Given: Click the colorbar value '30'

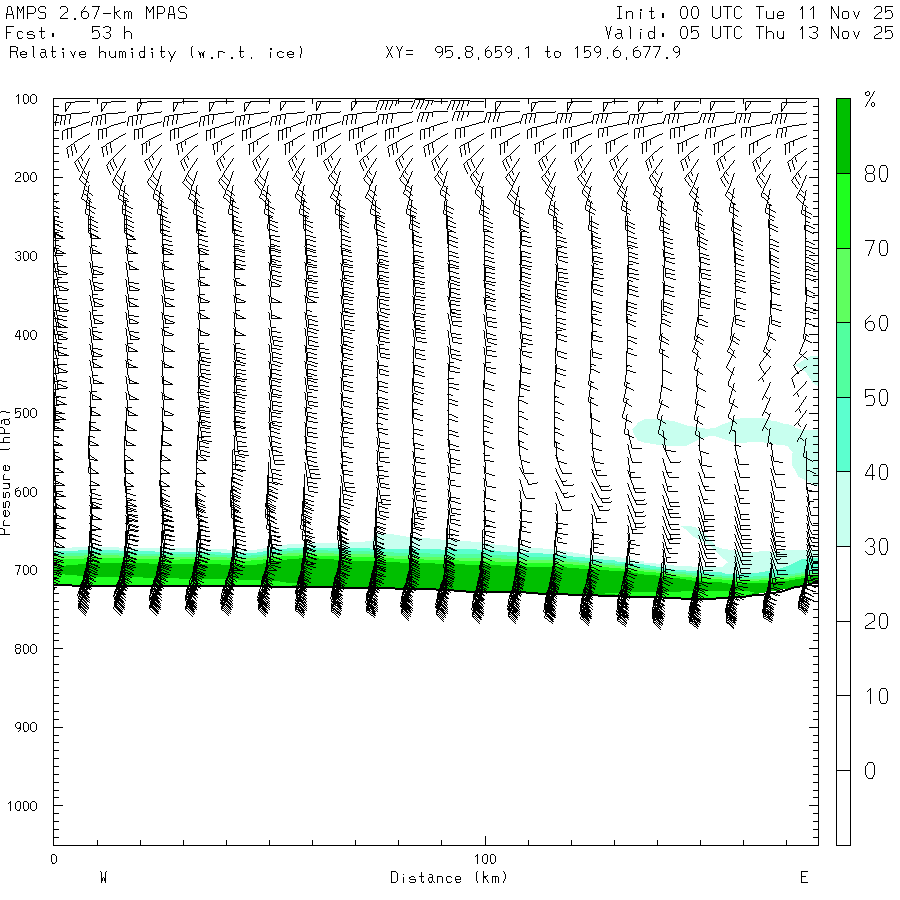Looking at the screenshot, I should pos(876,547).
